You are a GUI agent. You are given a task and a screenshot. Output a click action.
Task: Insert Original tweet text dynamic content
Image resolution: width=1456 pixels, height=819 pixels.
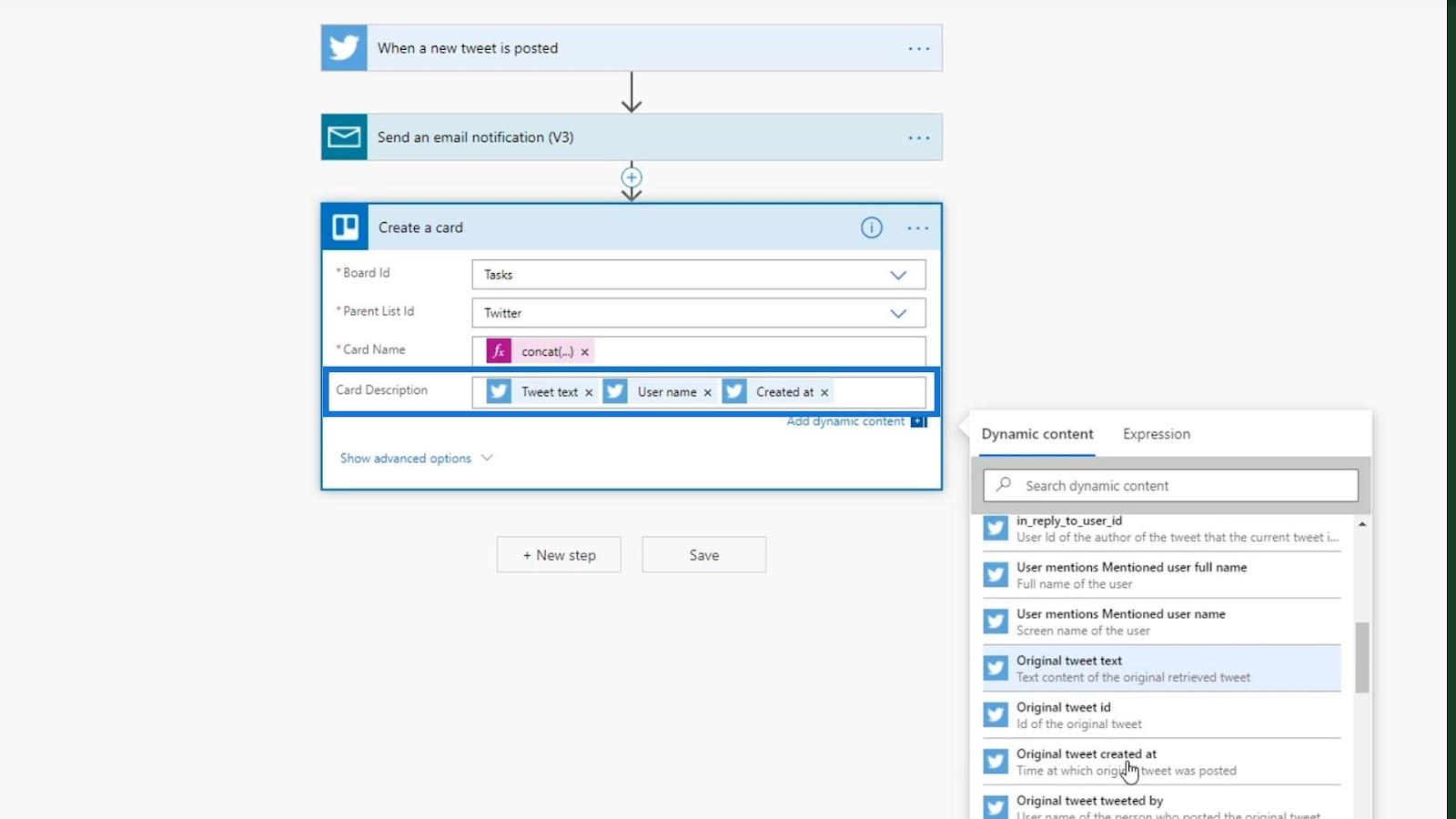(1161, 668)
